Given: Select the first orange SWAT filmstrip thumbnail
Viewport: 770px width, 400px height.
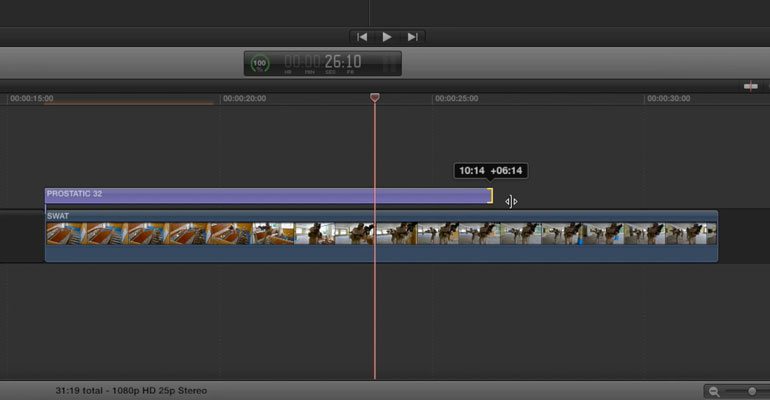Looking at the screenshot, I should [x=67, y=234].
